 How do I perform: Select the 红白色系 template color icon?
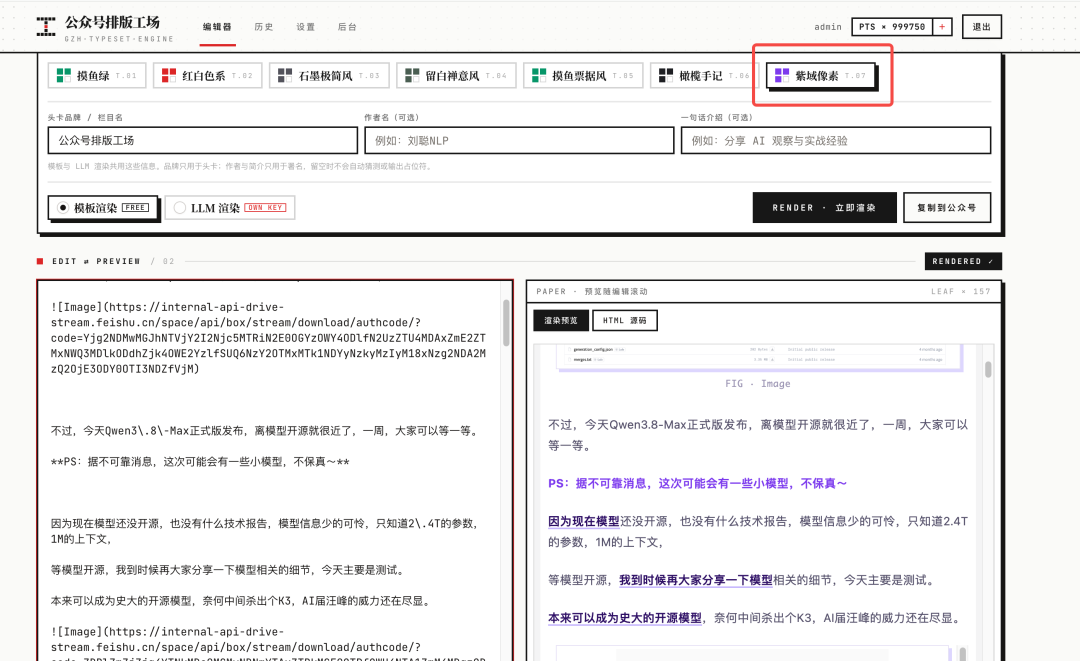pos(169,76)
